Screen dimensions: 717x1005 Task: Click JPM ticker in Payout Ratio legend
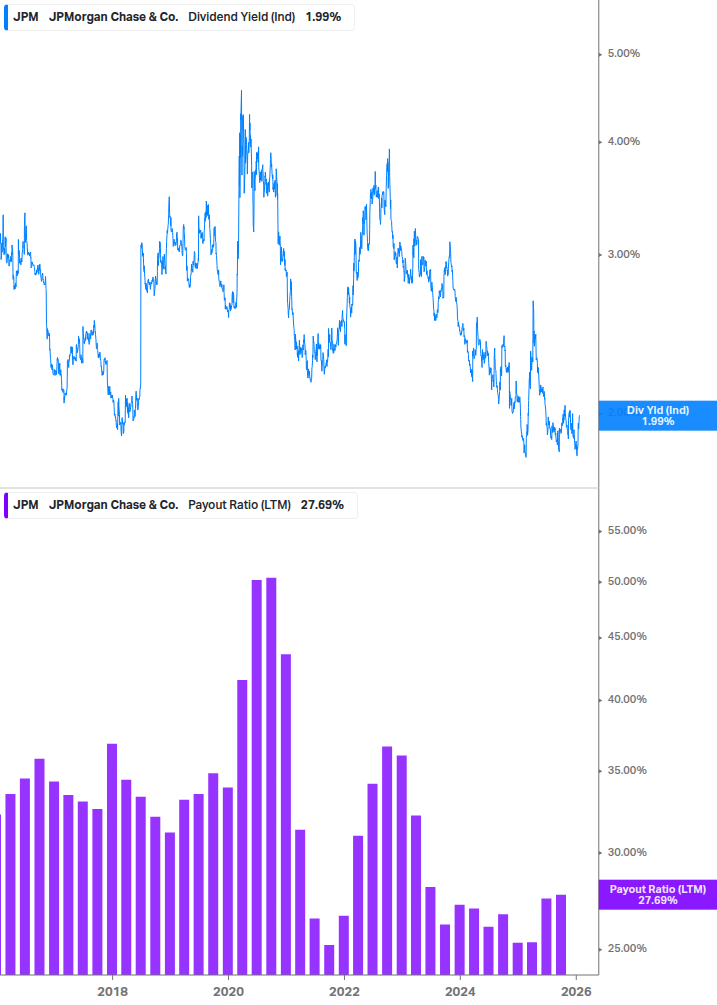point(26,505)
